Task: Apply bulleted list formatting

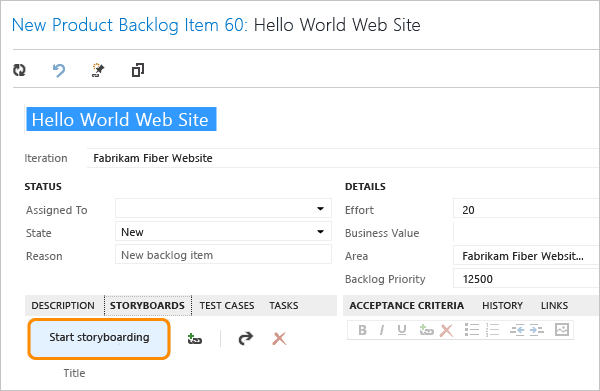Action: (x=471, y=330)
